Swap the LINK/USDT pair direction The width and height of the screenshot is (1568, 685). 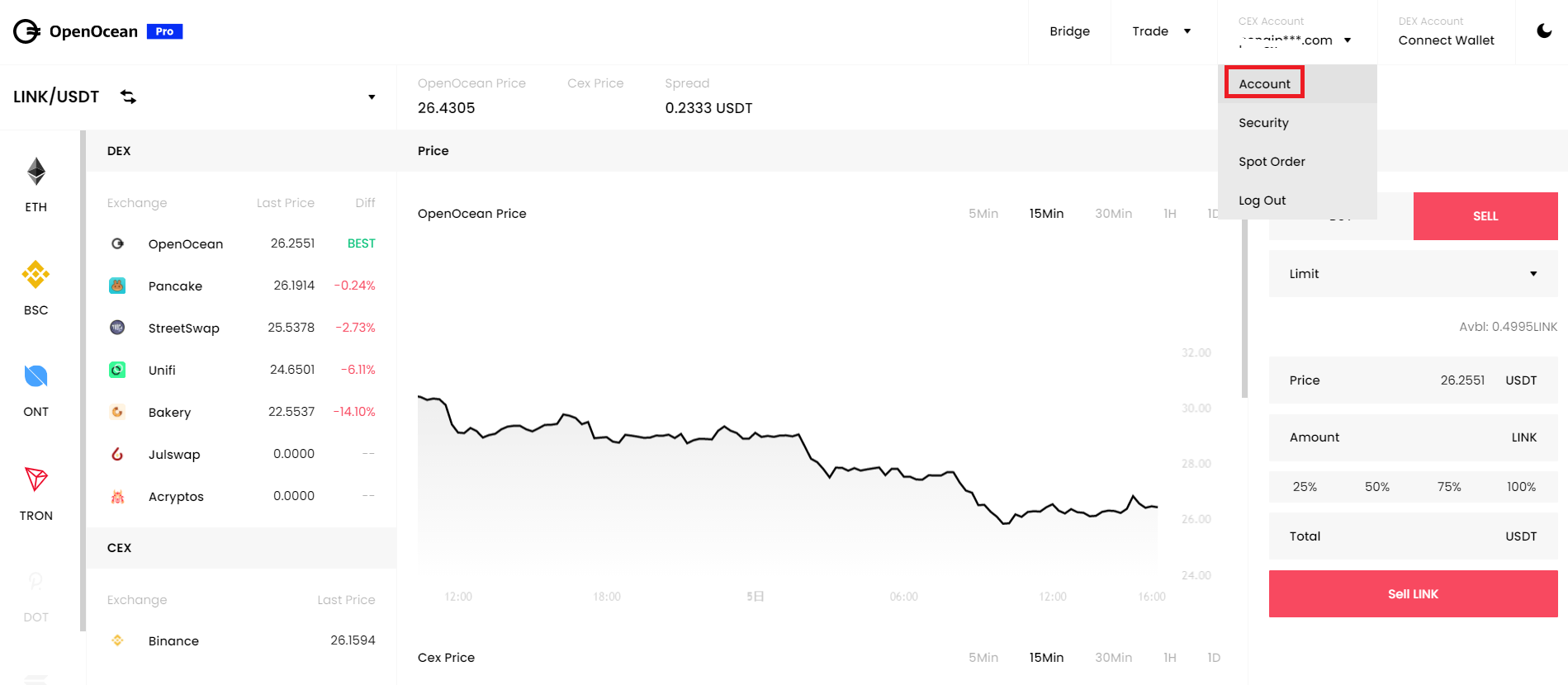[128, 97]
